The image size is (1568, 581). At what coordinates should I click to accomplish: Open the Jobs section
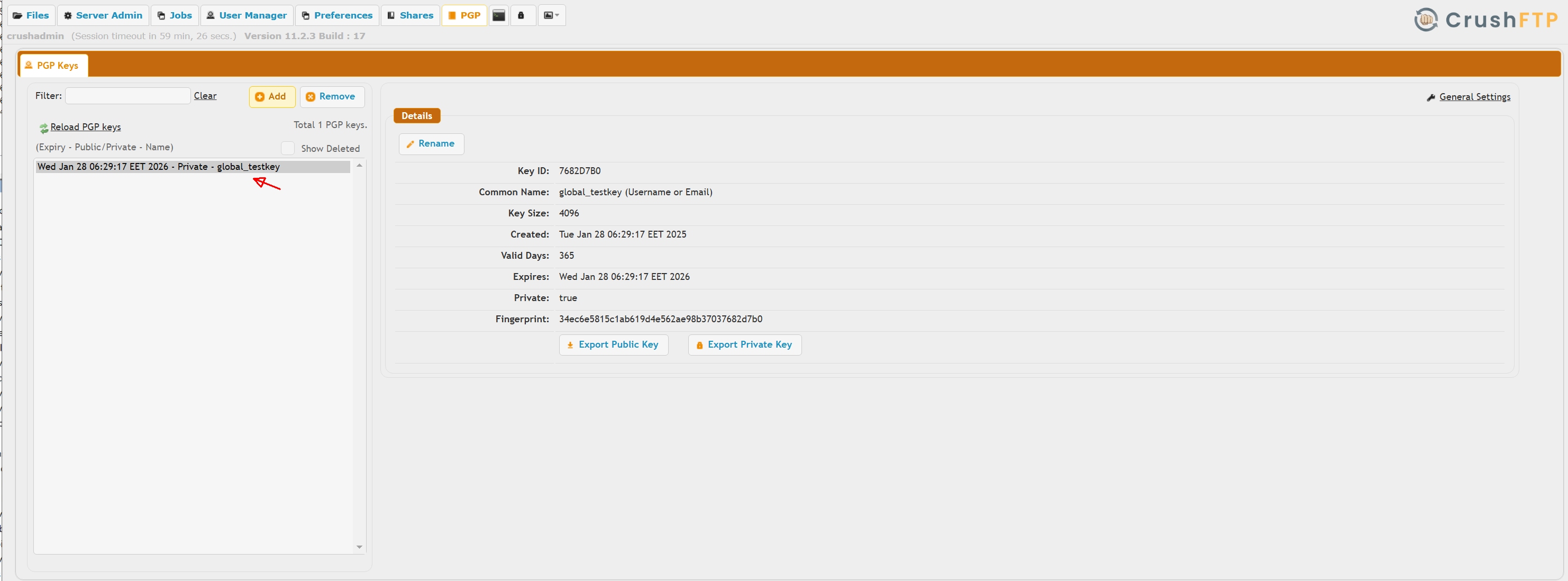pyautogui.click(x=175, y=15)
